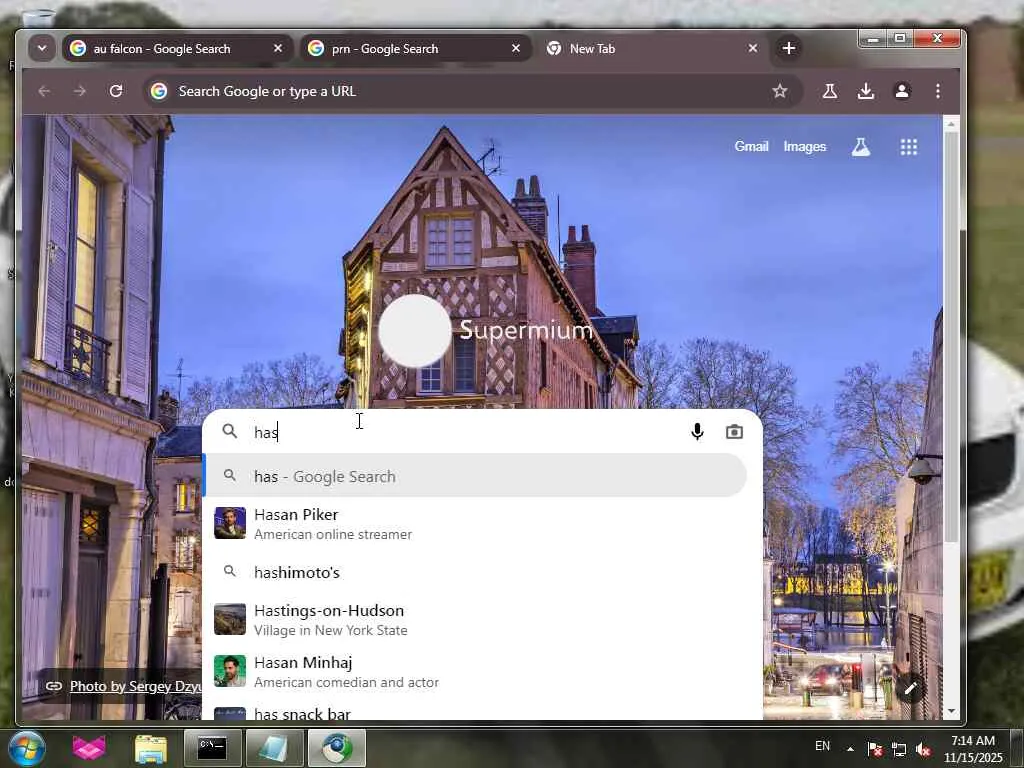Screen dimensions: 1024x768
Task: Go back with the back arrow
Action: (x=44, y=91)
